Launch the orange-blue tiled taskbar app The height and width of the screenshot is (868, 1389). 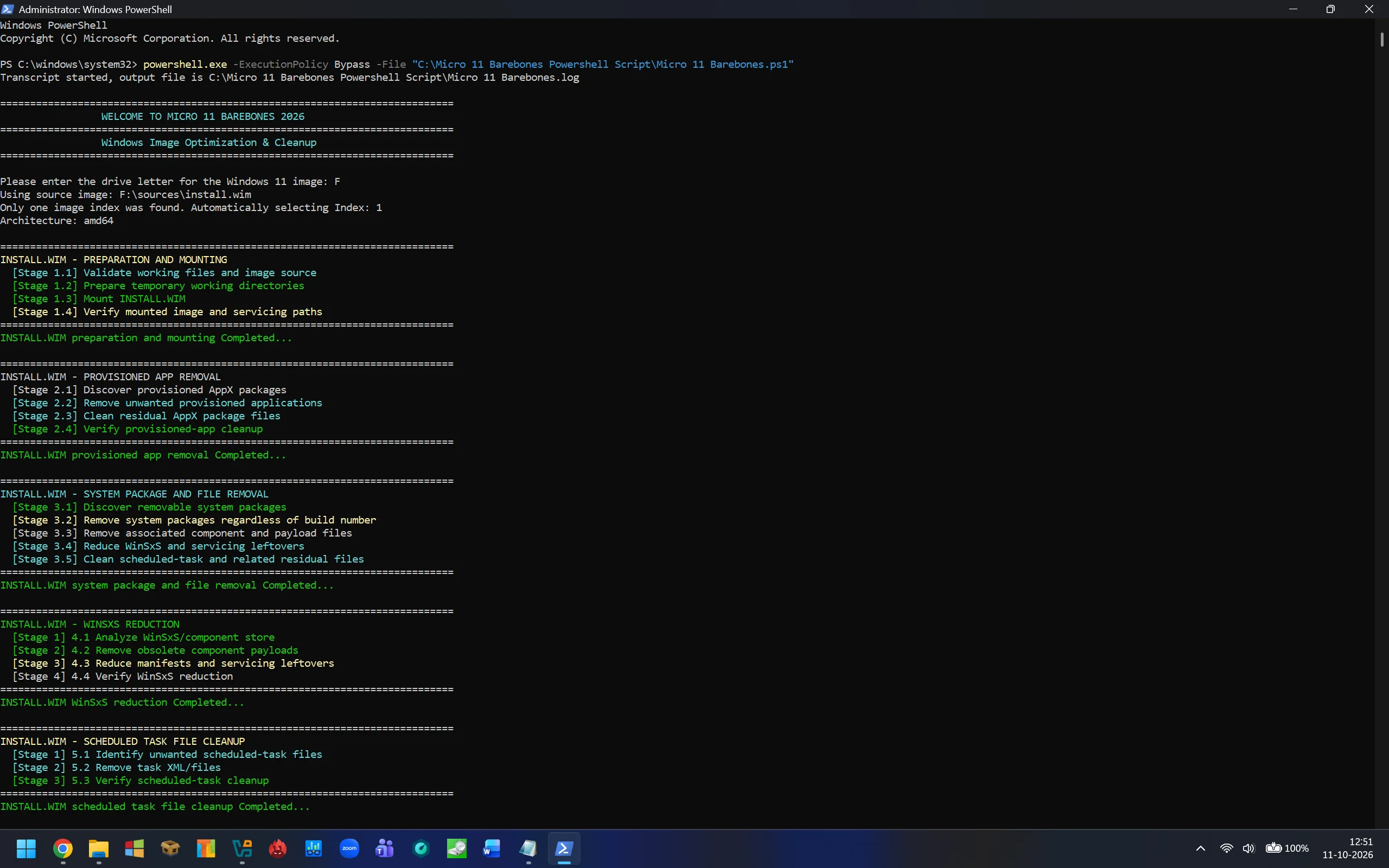(x=206, y=848)
